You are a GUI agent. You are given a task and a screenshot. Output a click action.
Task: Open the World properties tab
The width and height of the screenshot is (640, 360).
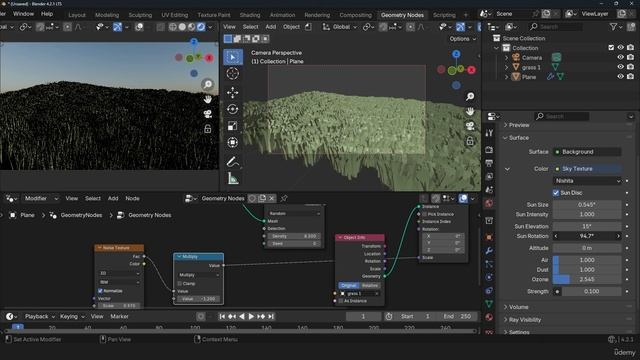[489, 203]
